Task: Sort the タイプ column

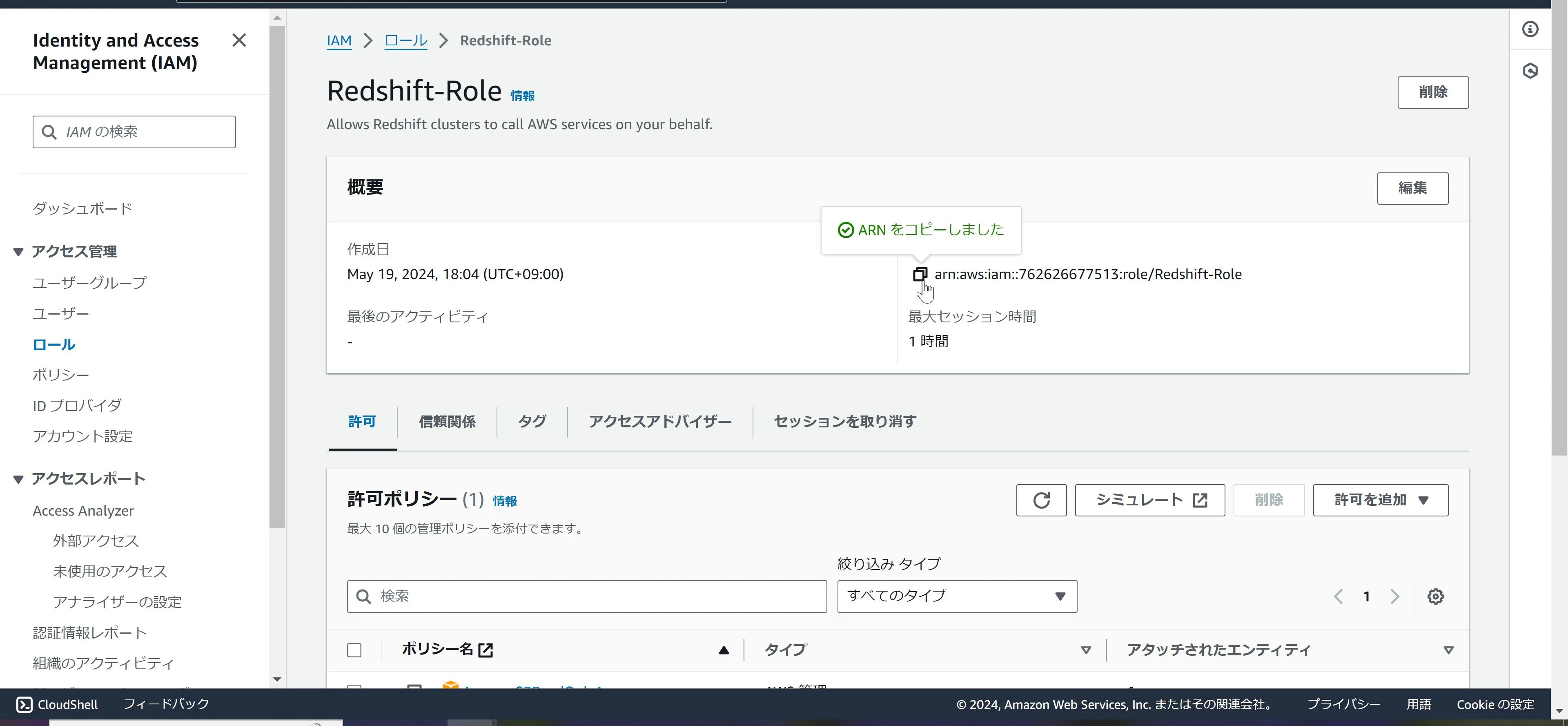Action: click(x=1085, y=650)
